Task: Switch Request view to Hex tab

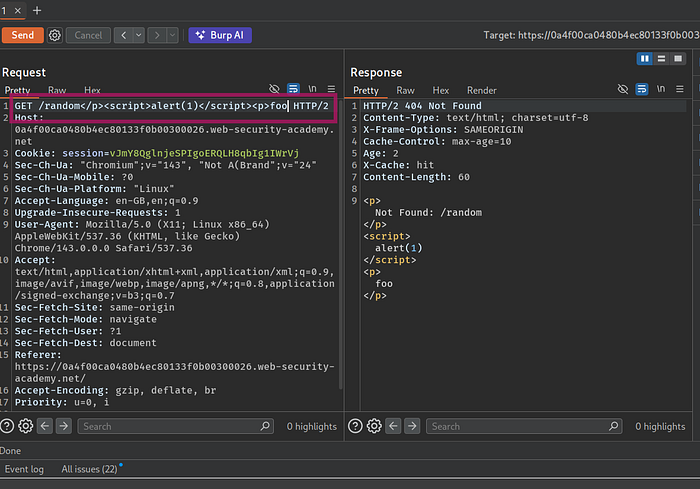Action: [x=92, y=90]
